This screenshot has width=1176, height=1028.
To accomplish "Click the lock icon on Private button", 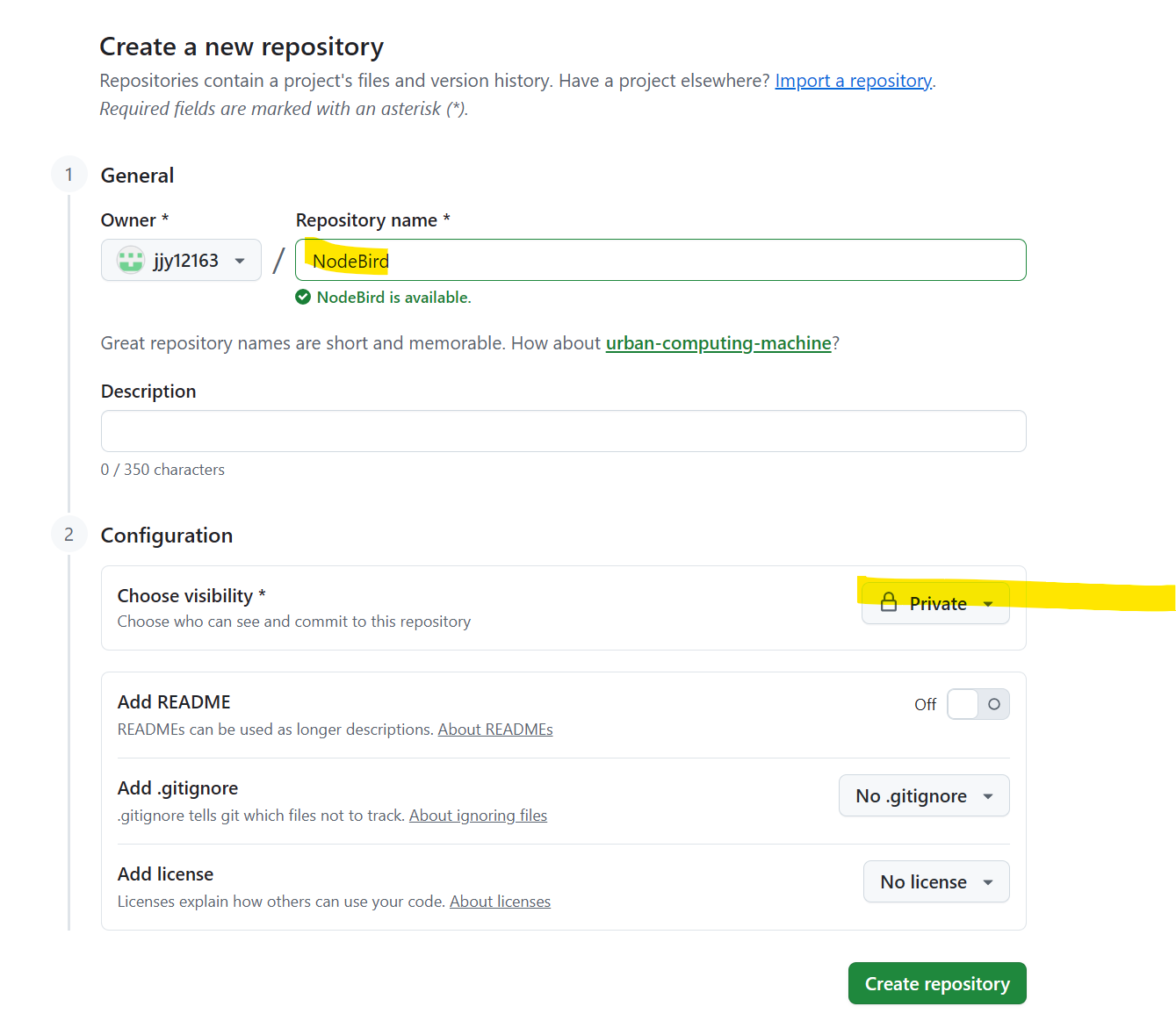I will [x=889, y=602].
